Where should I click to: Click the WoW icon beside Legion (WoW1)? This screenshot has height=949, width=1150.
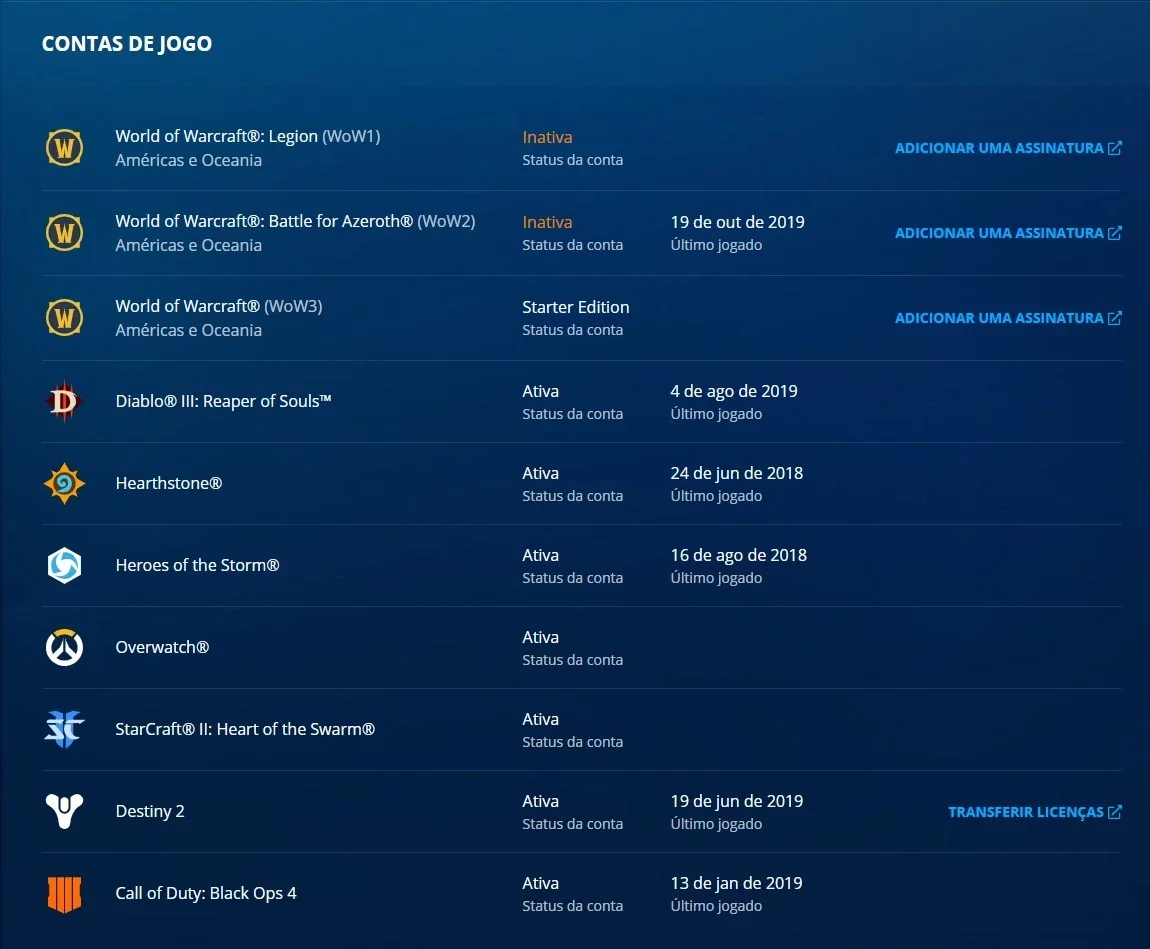point(65,147)
